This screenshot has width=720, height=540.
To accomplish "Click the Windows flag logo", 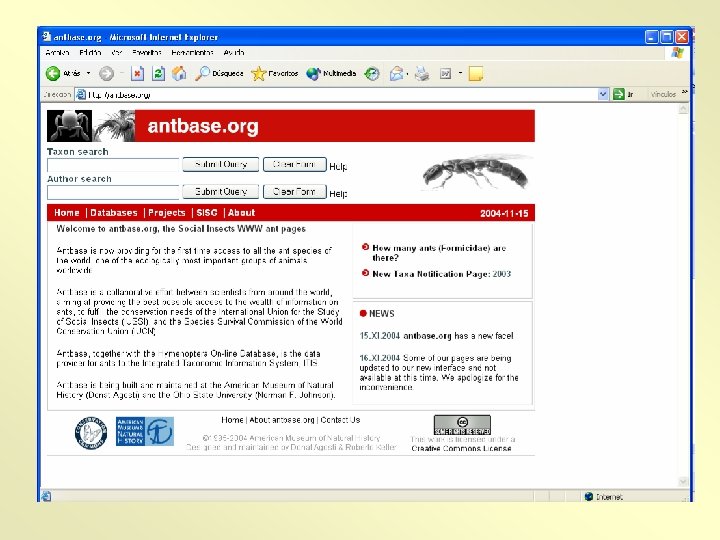I will [677, 53].
